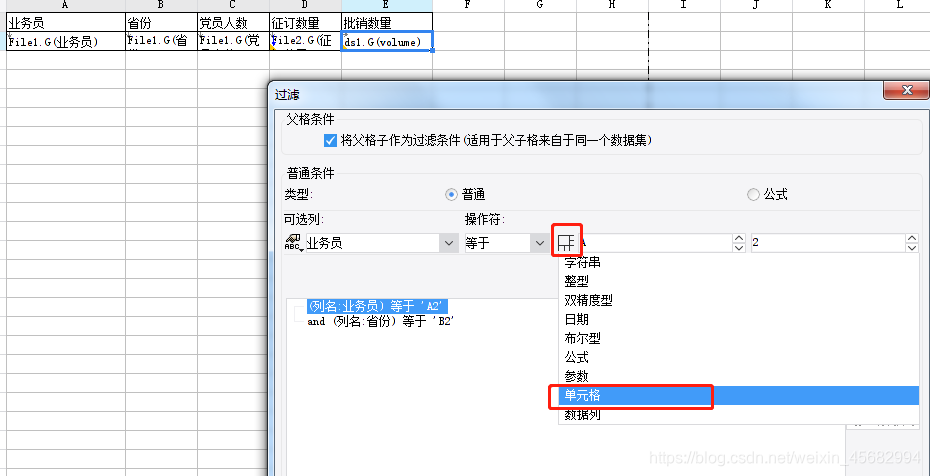
Task: Select the 普通 radio button
Action: tap(451, 194)
